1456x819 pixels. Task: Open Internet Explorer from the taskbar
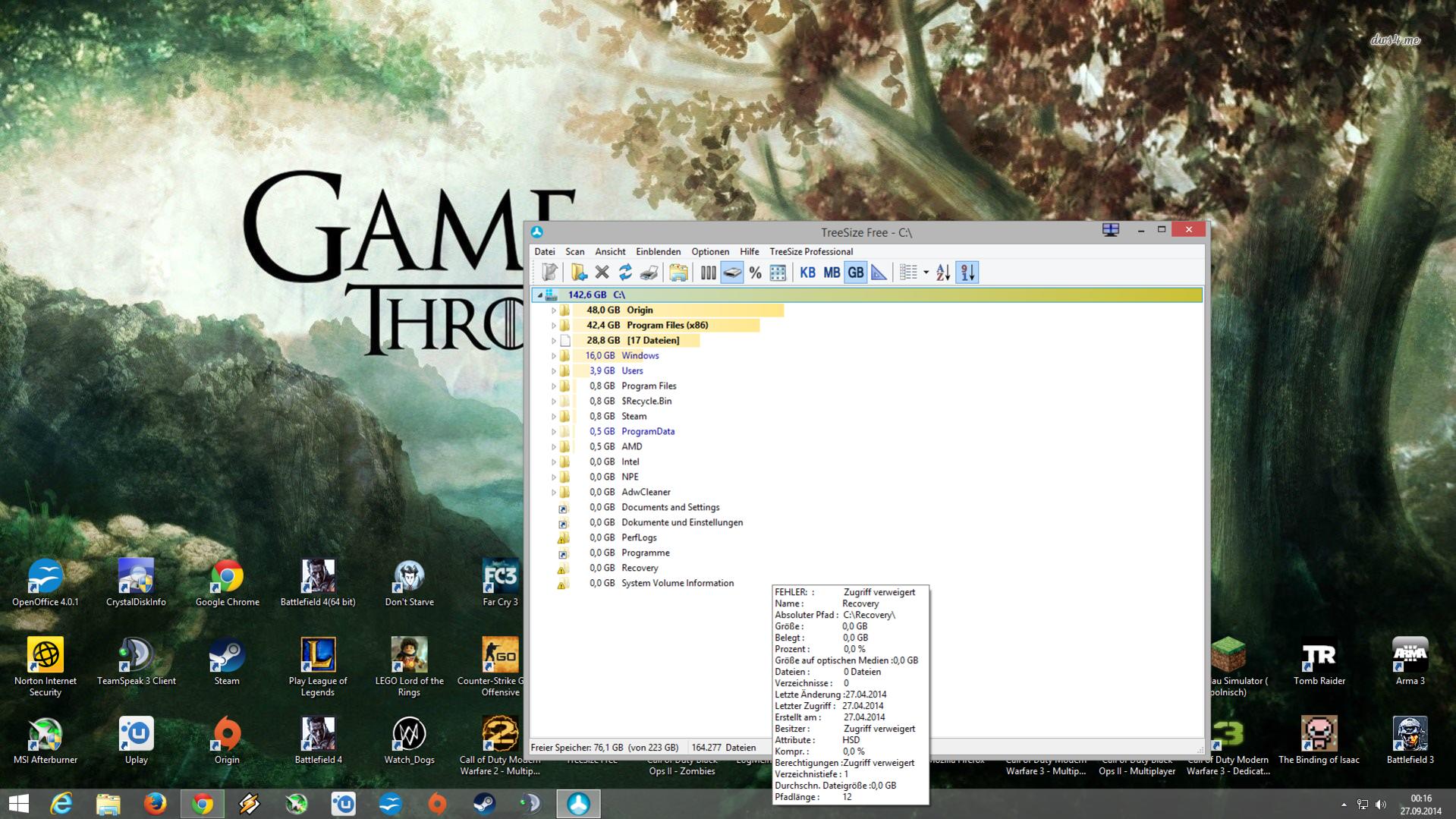[x=61, y=804]
